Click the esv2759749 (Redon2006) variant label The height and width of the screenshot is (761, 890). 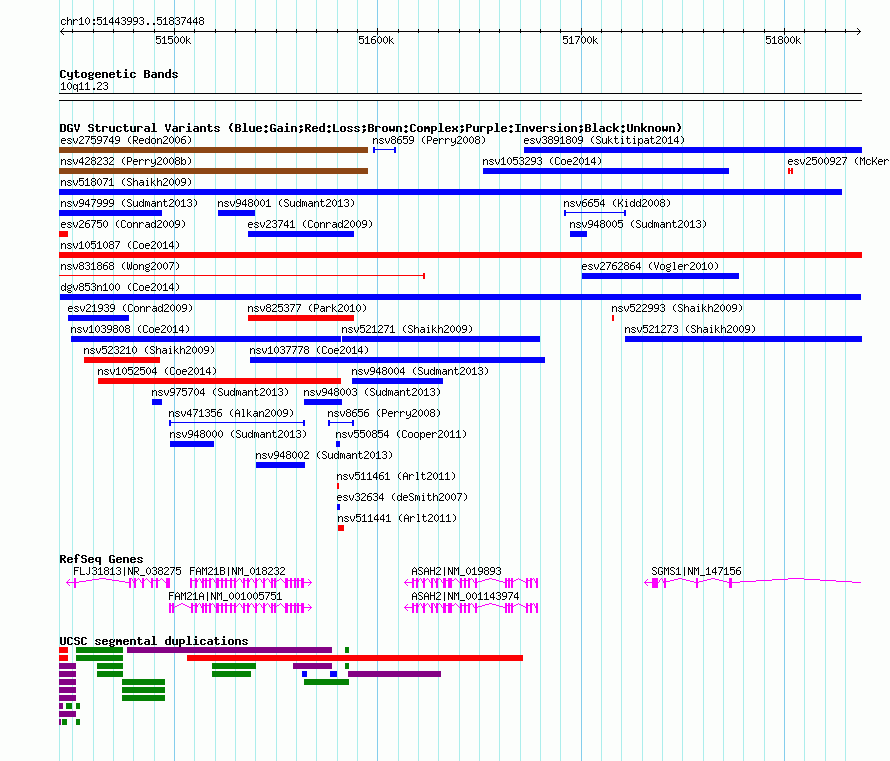coord(126,140)
